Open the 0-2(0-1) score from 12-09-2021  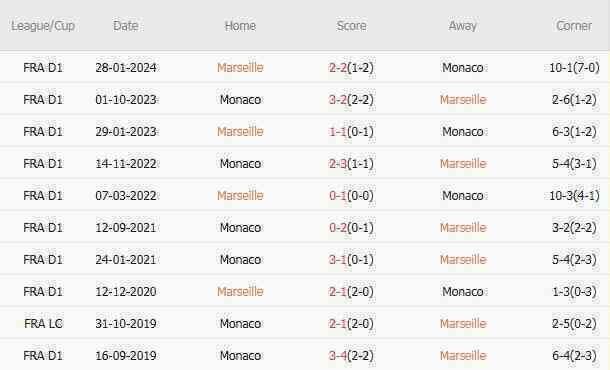pos(351,227)
